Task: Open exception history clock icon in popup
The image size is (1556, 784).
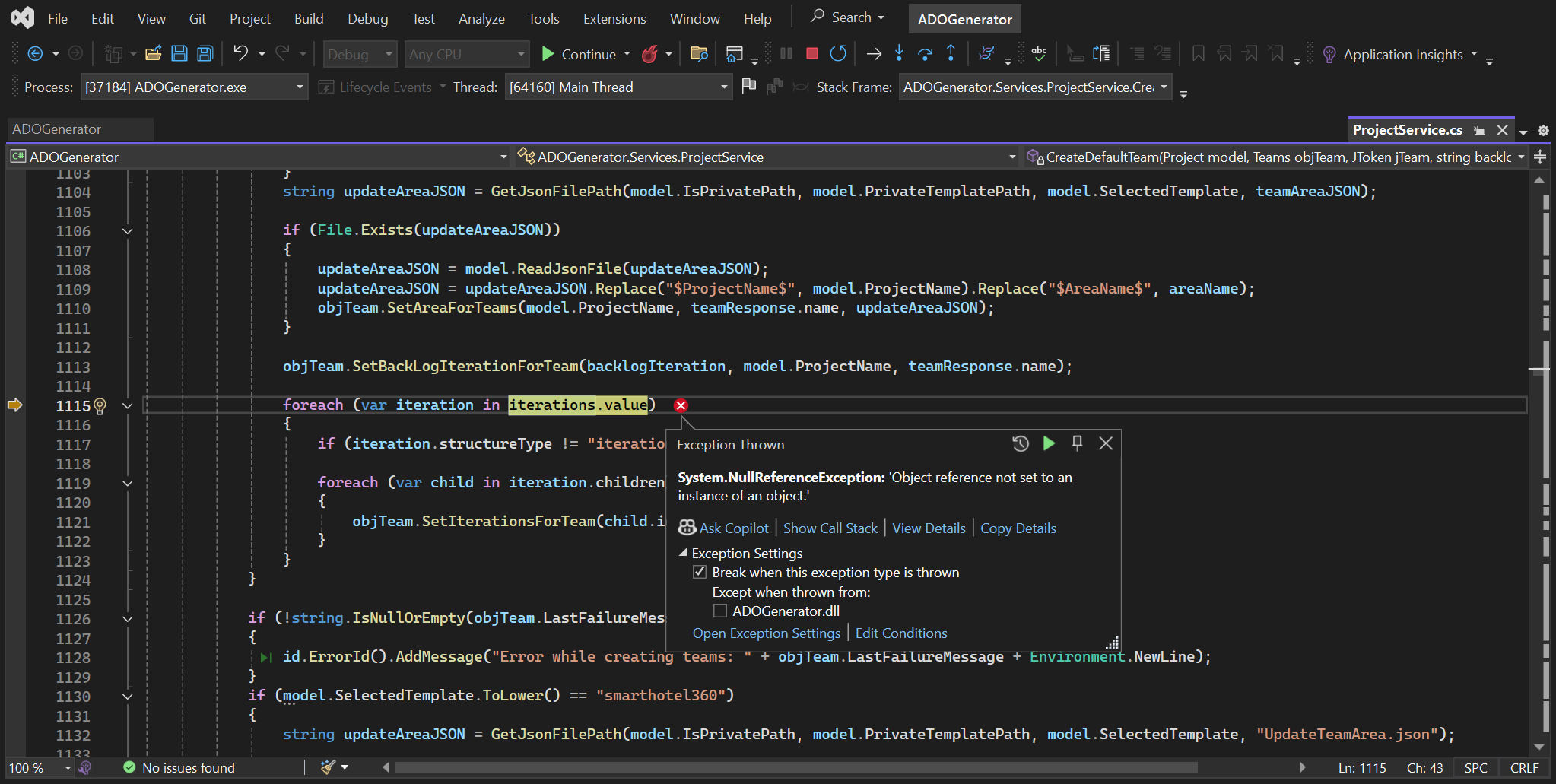Action: 1021,443
